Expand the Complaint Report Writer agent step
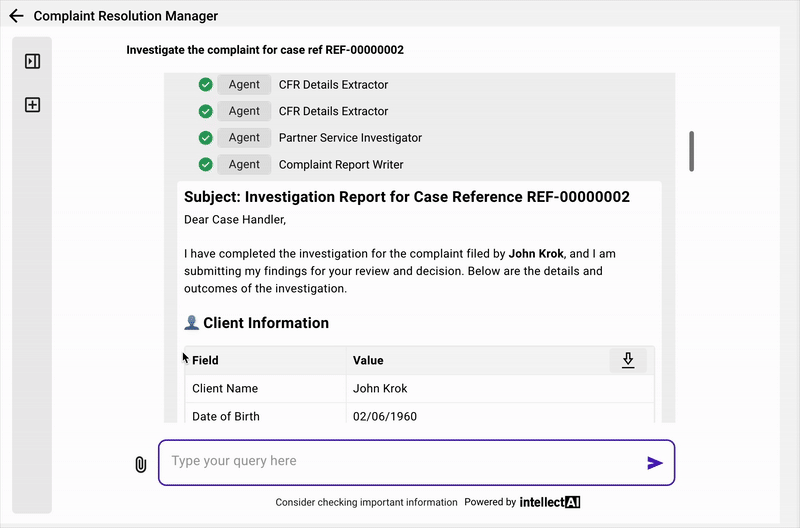This screenshot has height=528, width=800. click(341, 165)
